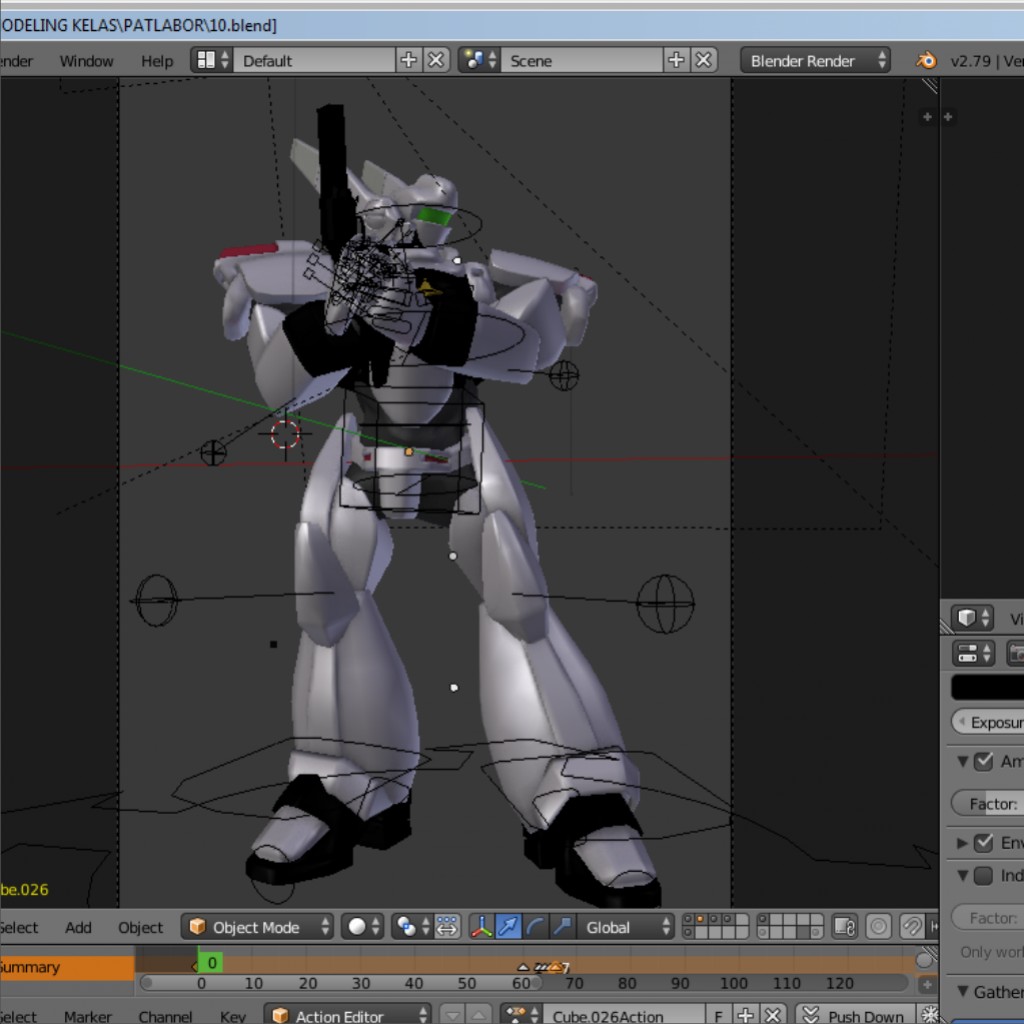Open the Marker menu in Action Editor

pyautogui.click(x=88, y=1016)
